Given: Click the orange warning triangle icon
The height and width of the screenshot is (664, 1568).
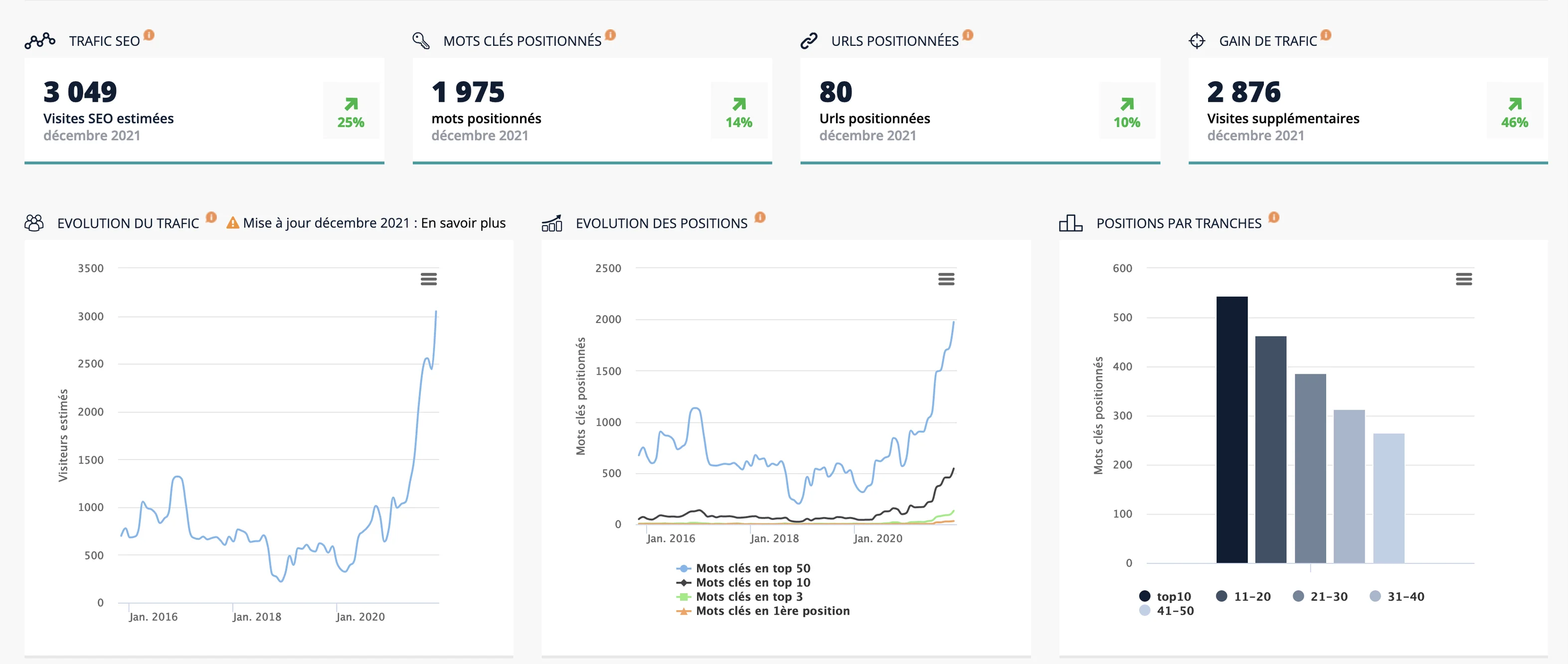Looking at the screenshot, I should (232, 223).
